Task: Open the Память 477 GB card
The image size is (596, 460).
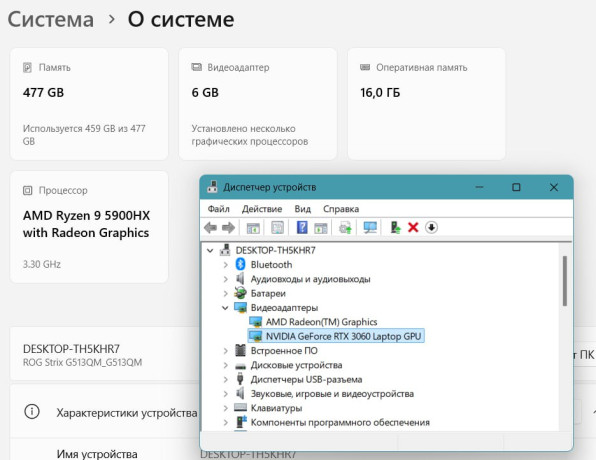Action: coord(89,104)
